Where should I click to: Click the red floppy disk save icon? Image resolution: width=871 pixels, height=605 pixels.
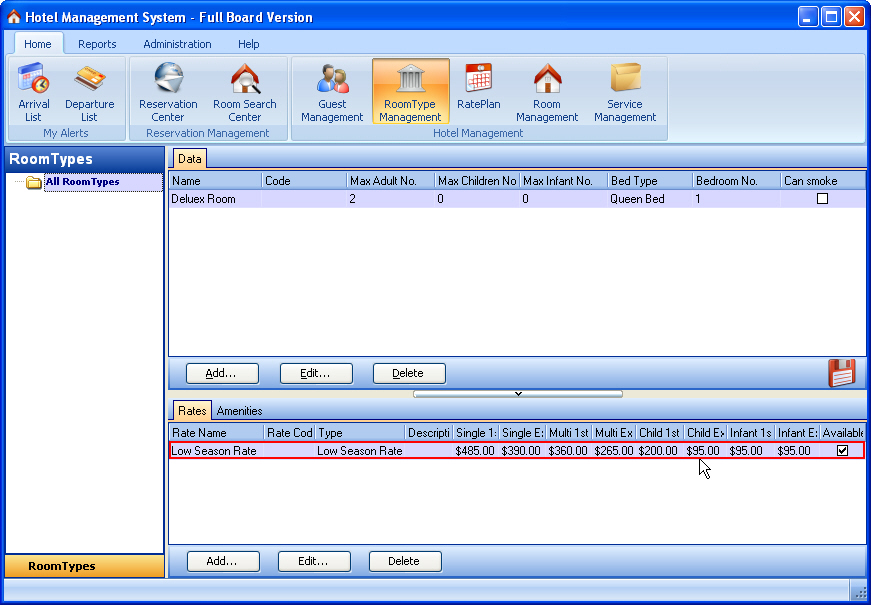[x=842, y=372]
